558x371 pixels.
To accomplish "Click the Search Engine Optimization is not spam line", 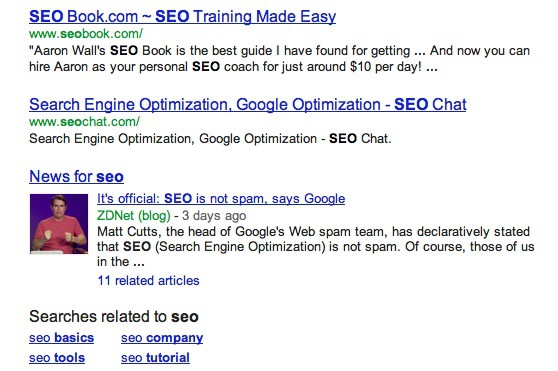I will [x=316, y=247].
